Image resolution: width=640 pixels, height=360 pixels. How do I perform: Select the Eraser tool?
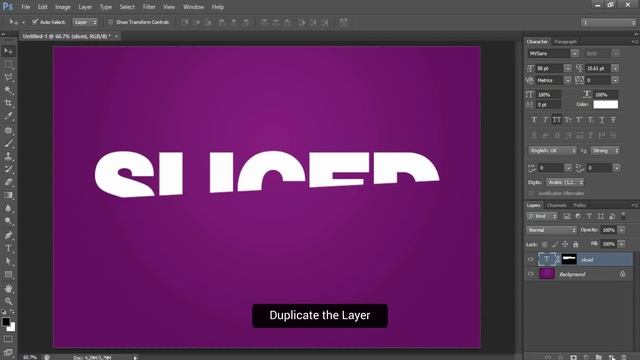pyautogui.click(x=8, y=182)
